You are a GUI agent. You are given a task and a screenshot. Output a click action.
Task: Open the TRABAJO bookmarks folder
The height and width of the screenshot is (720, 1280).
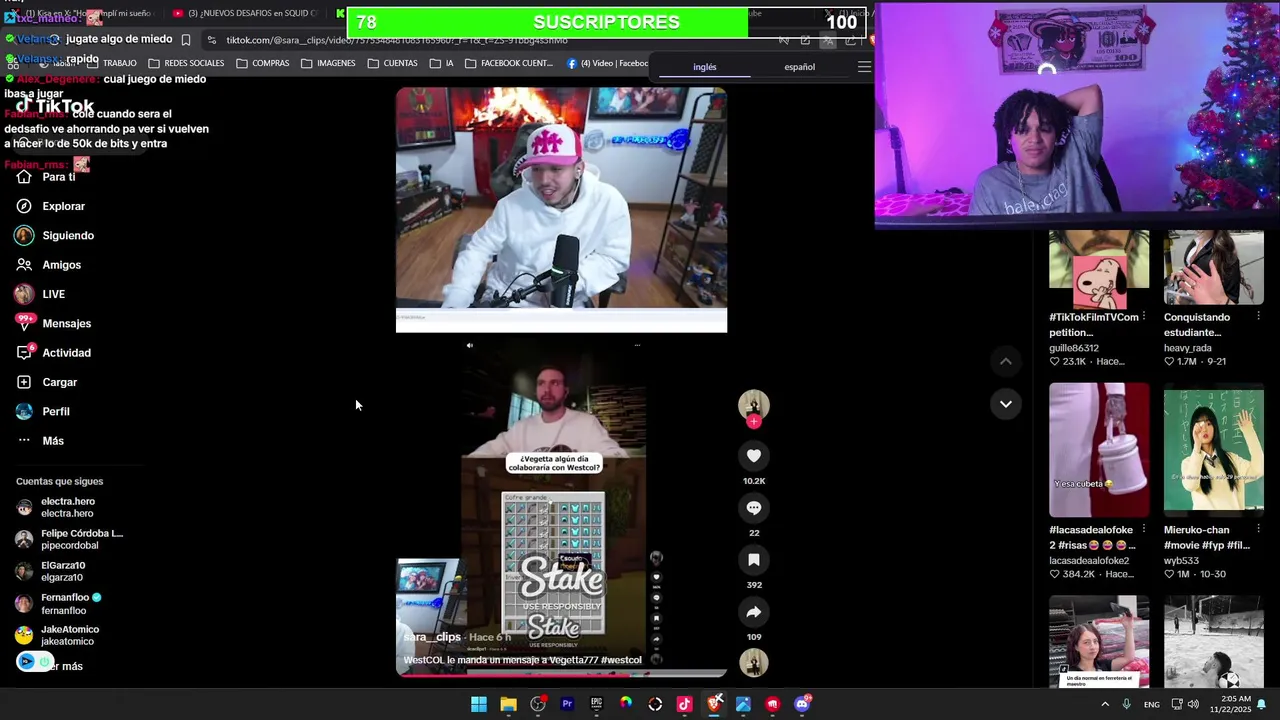click(112, 63)
